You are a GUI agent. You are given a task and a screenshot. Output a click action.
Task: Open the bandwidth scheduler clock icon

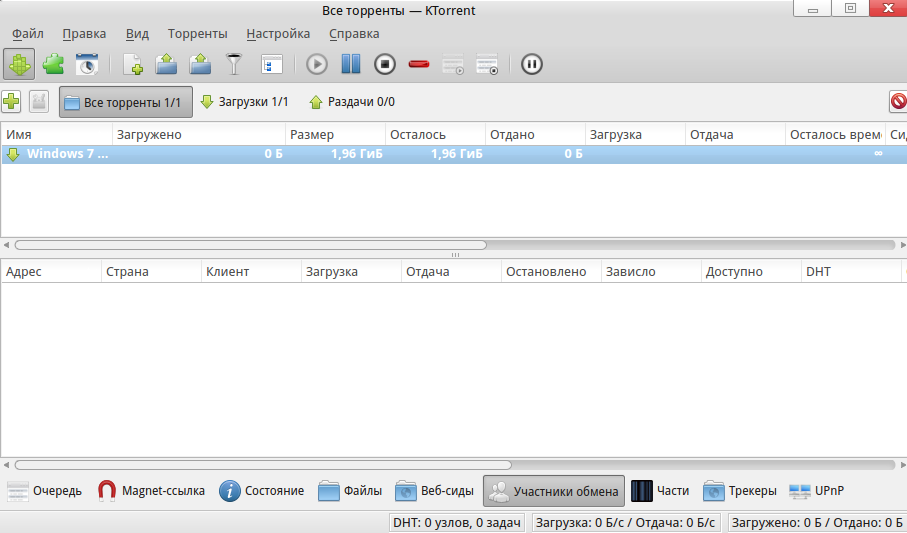(87, 64)
